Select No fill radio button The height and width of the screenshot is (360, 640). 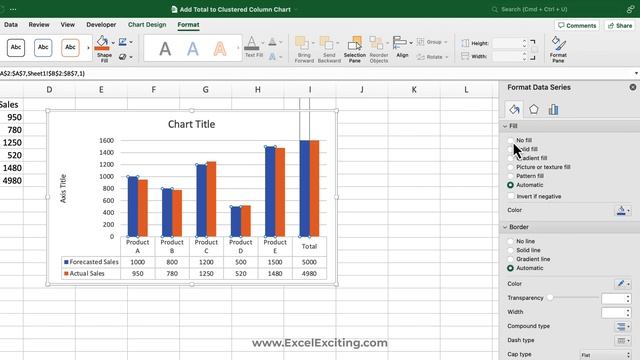(x=510, y=140)
